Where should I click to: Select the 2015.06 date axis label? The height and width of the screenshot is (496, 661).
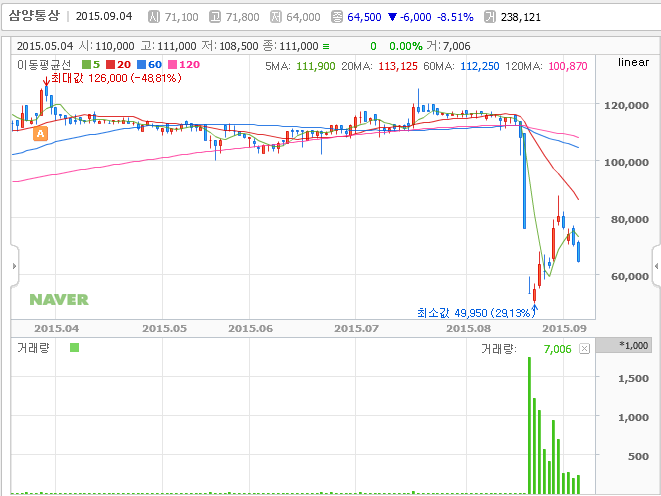[x=250, y=328]
